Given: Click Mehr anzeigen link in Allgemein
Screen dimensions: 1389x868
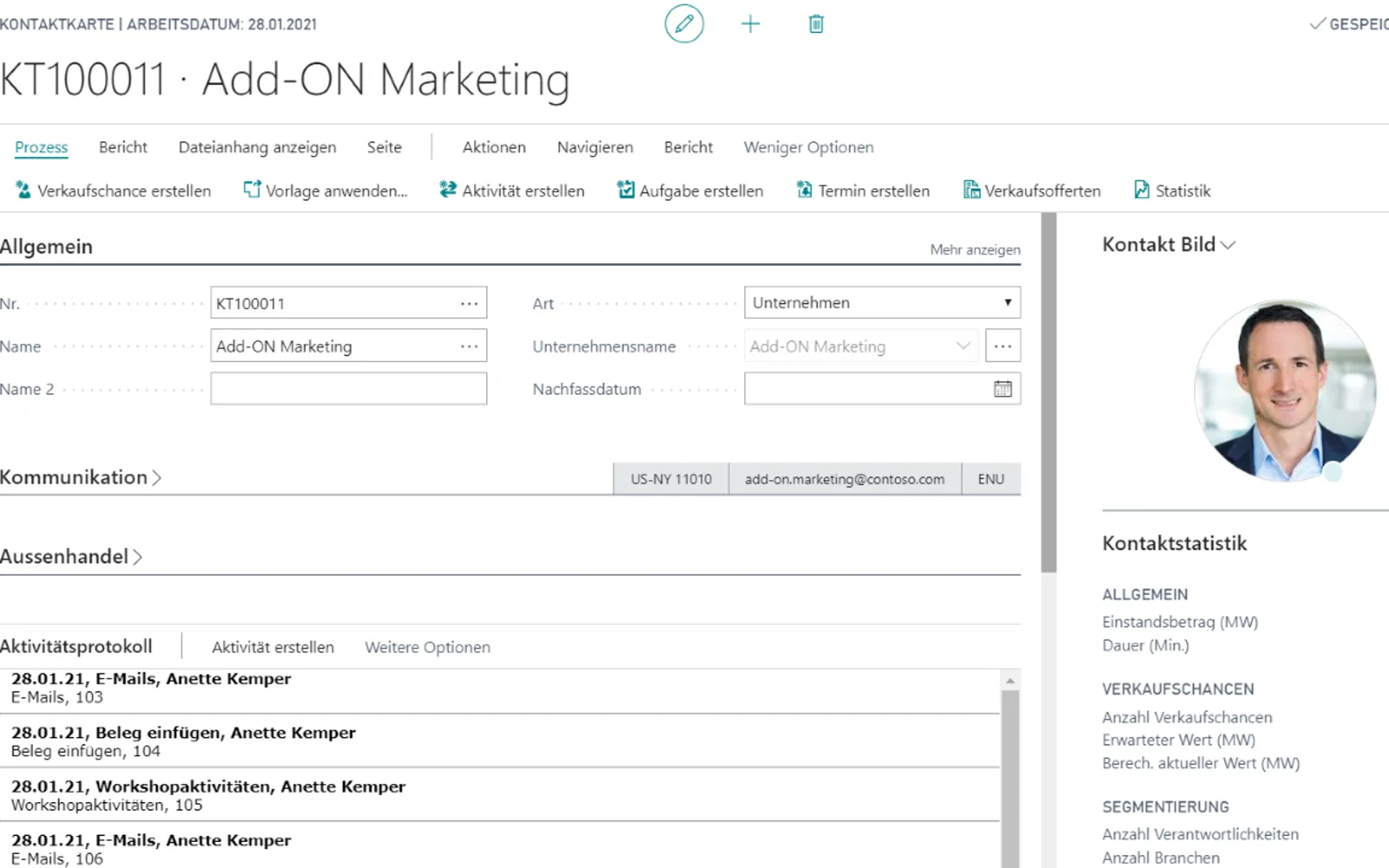Looking at the screenshot, I should pyautogui.click(x=975, y=249).
